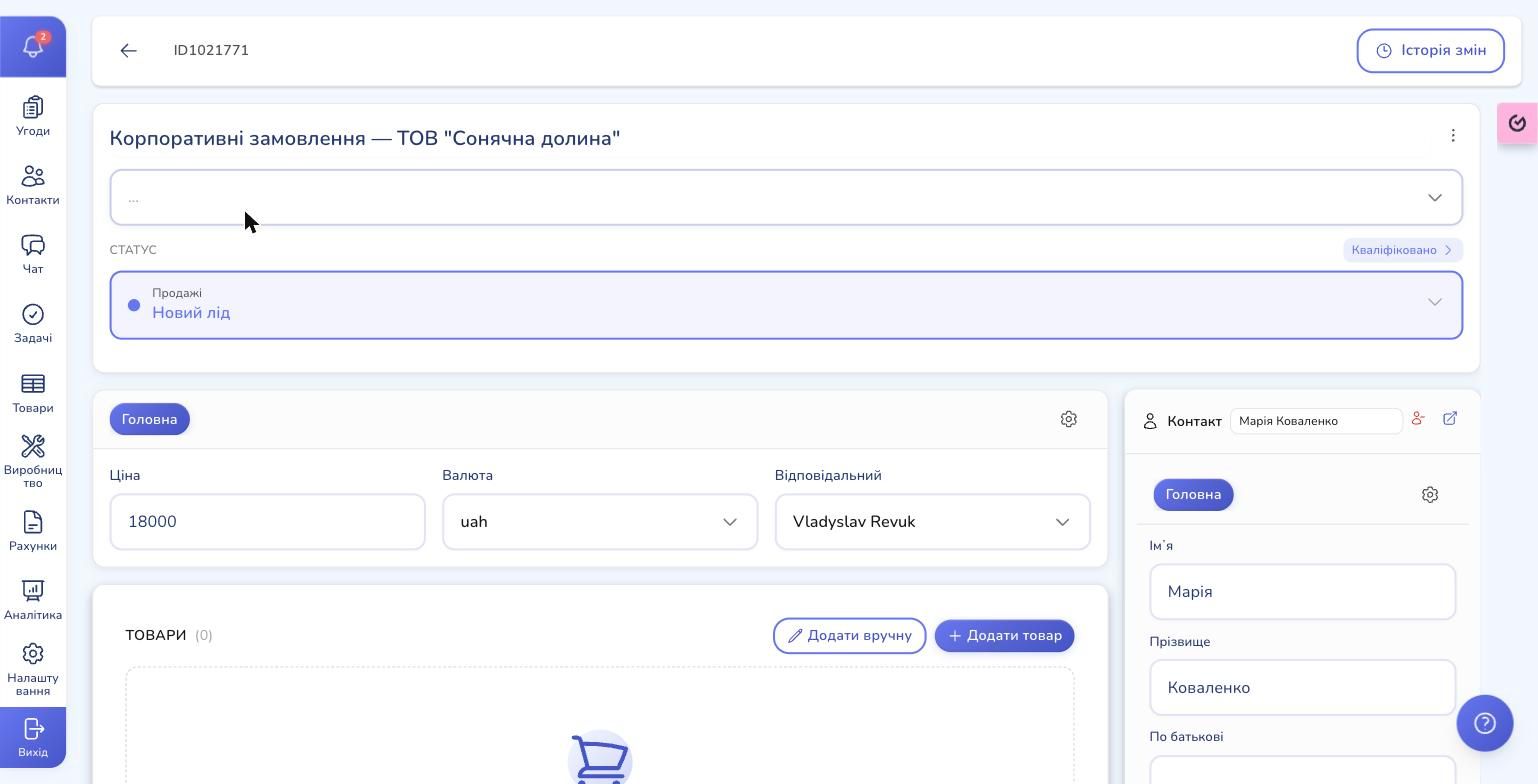Viewport: 1538px width, 784px height.
Task: Open the Новий лід status dropdown
Action: [x=786, y=305]
